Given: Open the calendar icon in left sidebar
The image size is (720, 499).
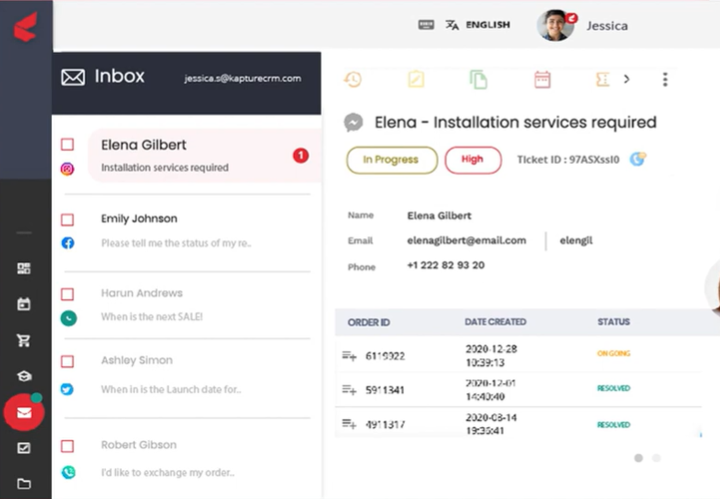Looking at the screenshot, I should click(24, 304).
